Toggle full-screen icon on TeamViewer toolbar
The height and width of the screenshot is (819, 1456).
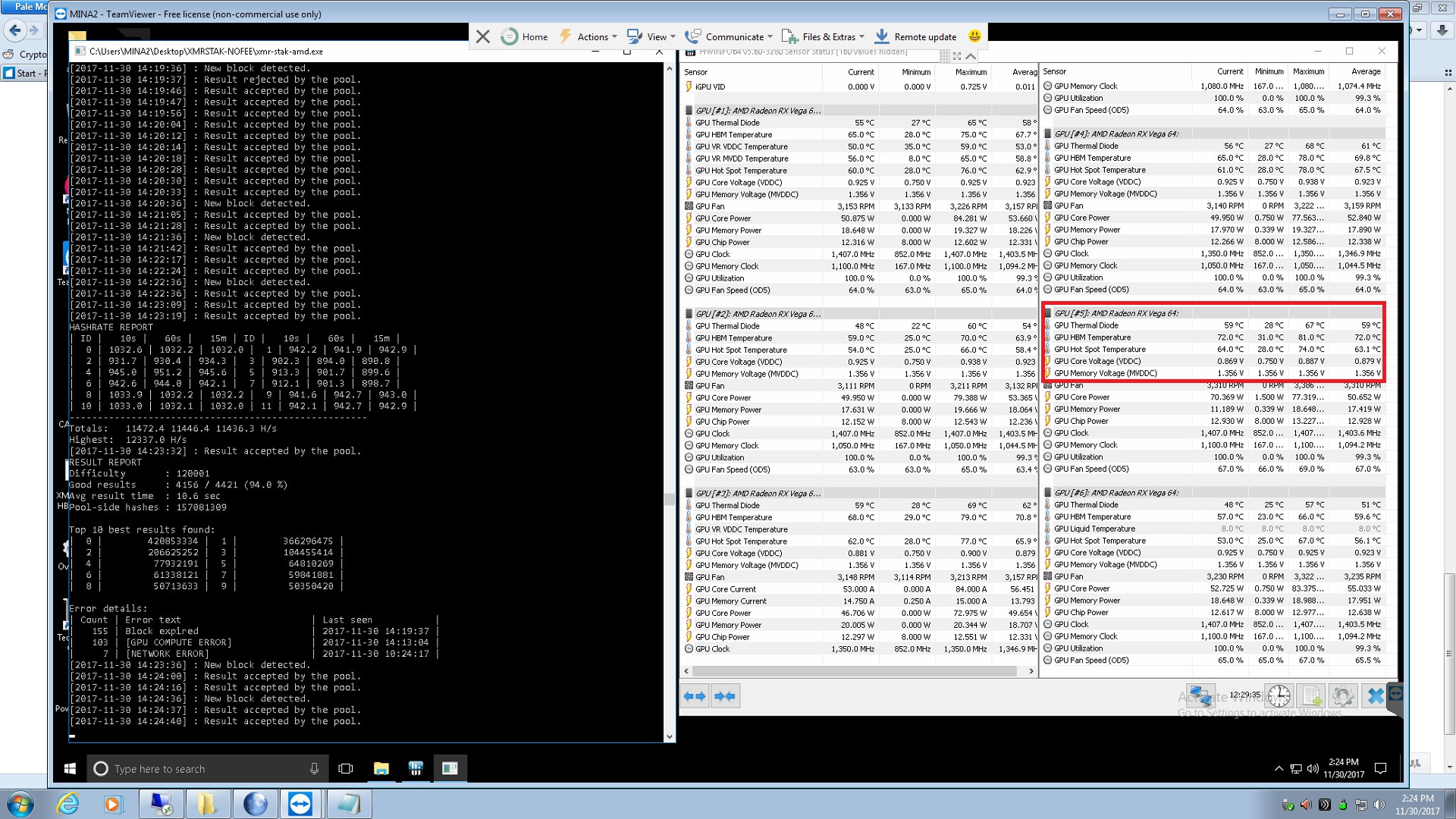tap(957, 56)
